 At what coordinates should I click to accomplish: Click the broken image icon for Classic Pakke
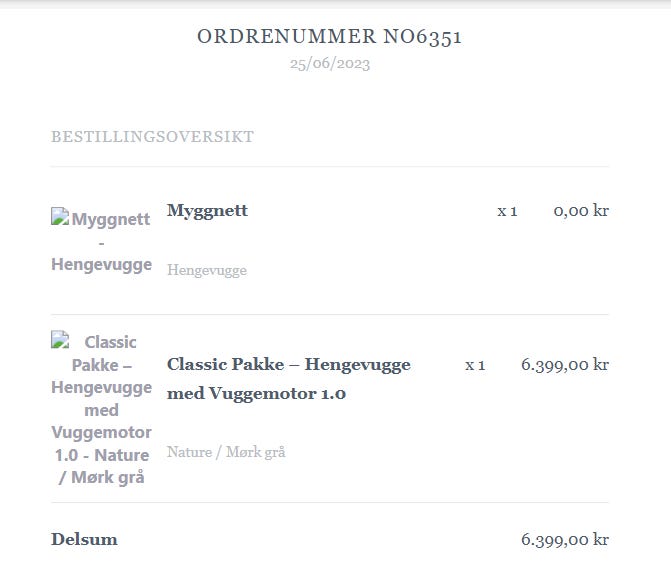pyautogui.click(x=60, y=340)
